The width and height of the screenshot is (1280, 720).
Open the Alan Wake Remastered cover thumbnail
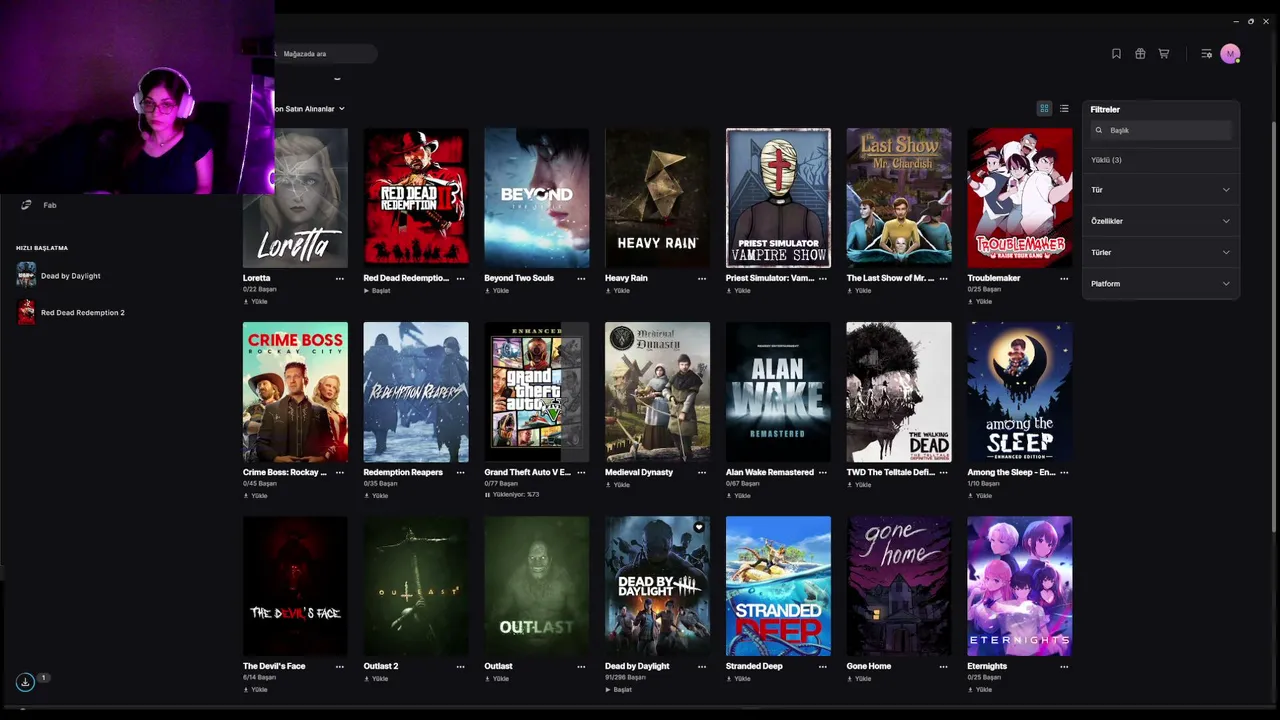tap(778, 392)
